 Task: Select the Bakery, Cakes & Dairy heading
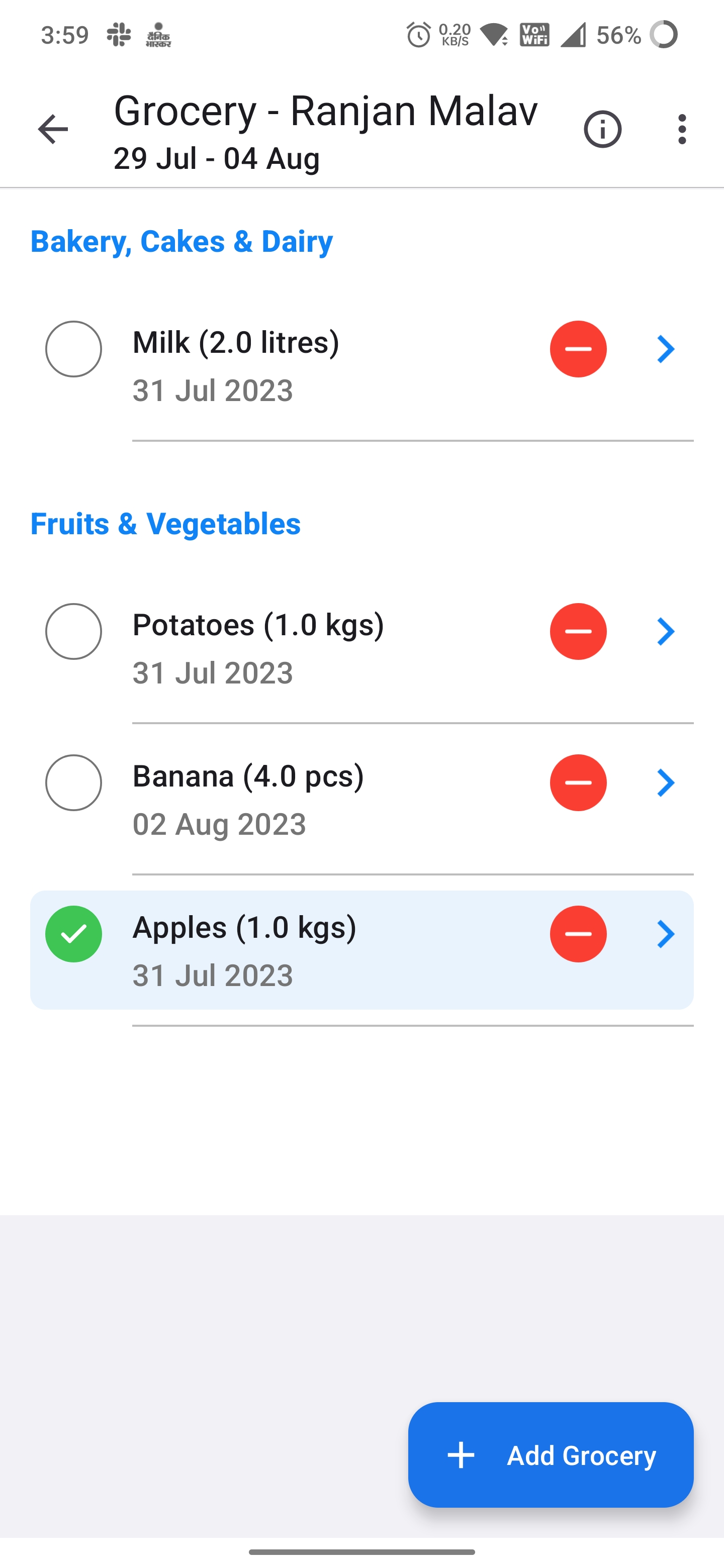tap(182, 242)
